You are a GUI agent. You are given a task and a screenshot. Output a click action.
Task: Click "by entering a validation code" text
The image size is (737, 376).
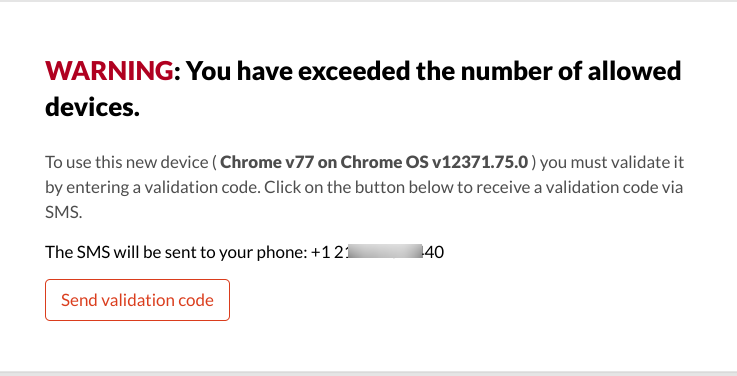pyautogui.click(x=152, y=187)
